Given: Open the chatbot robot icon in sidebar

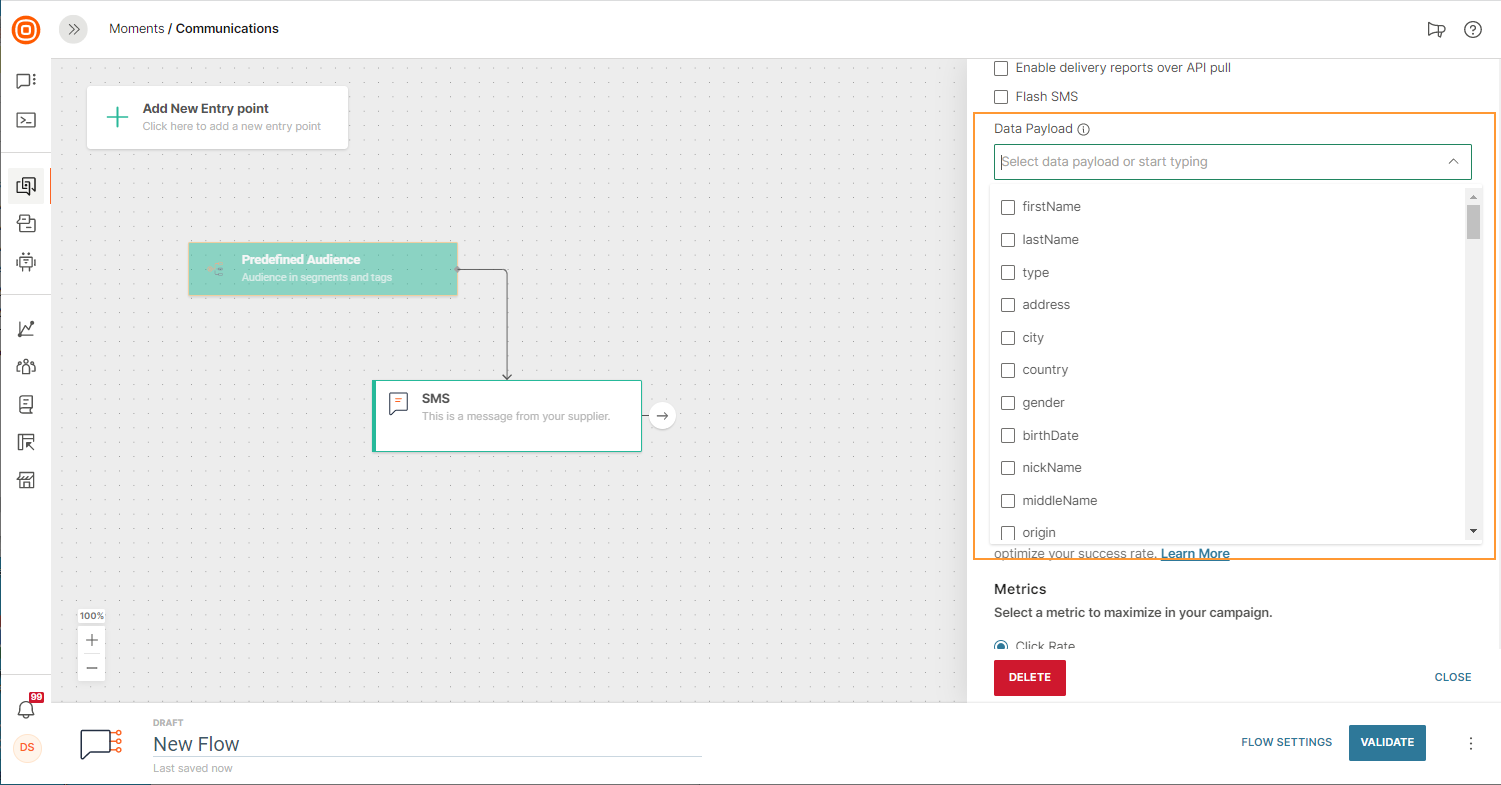Looking at the screenshot, I should tap(27, 262).
